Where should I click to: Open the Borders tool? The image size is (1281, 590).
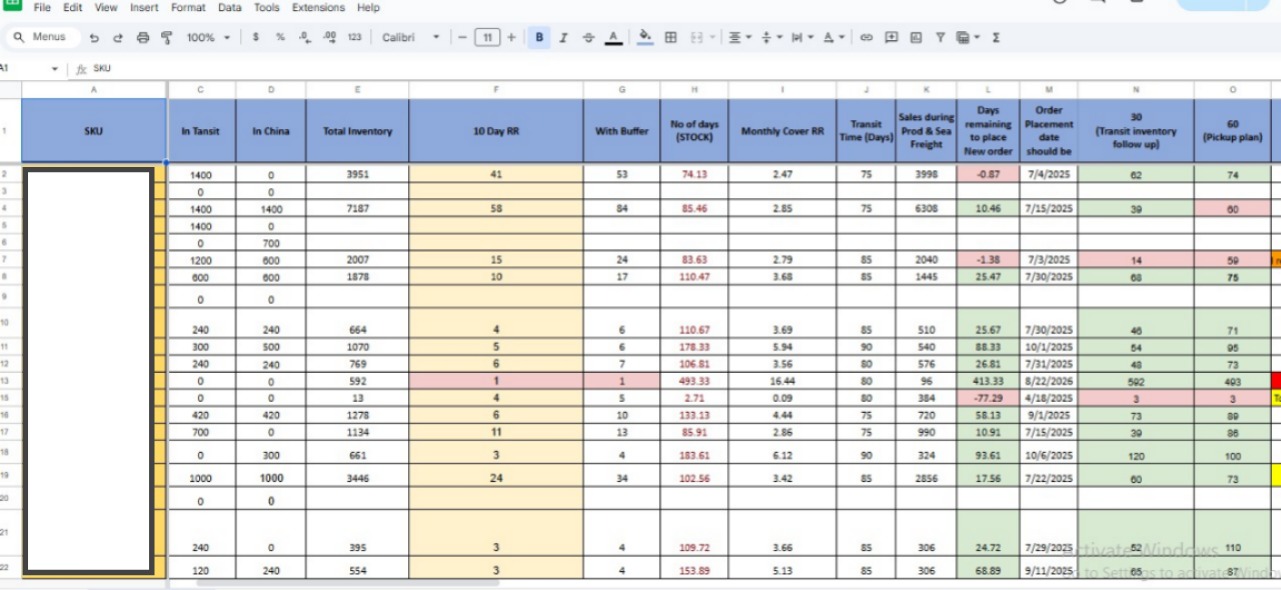pyautogui.click(x=671, y=37)
